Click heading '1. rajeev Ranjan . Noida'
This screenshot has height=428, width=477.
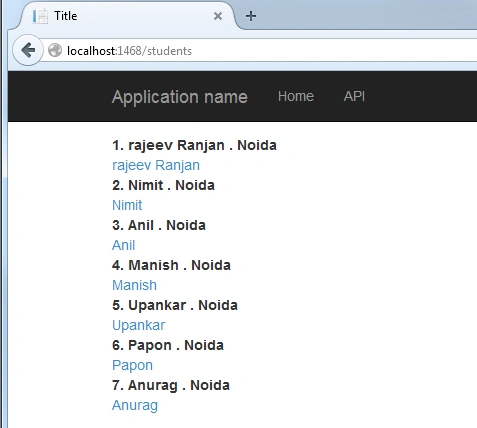(194, 145)
